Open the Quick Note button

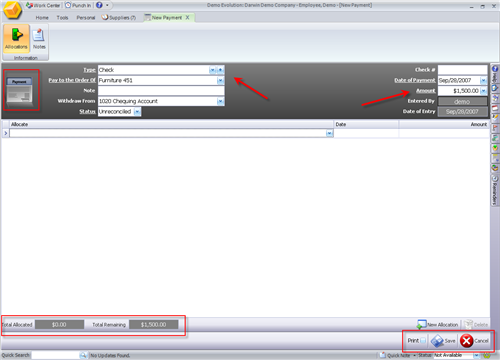(395, 355)
